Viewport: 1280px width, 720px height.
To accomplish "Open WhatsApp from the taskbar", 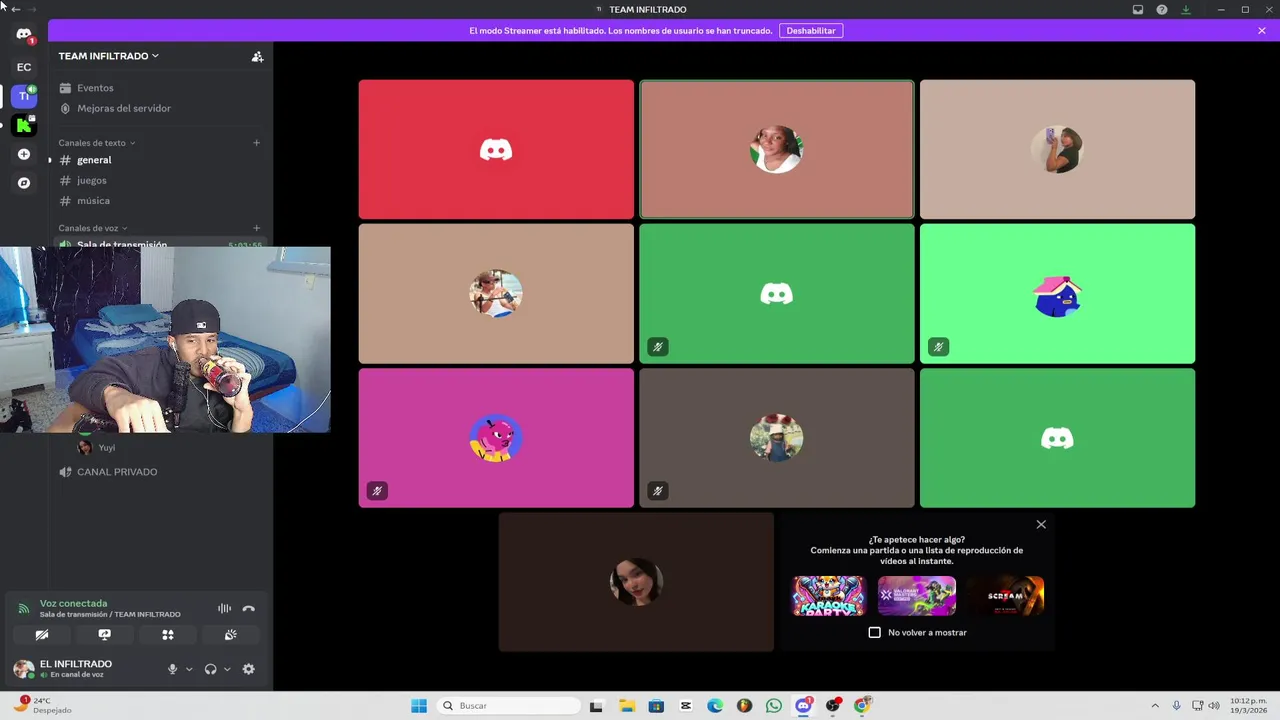I will (774, 706).
